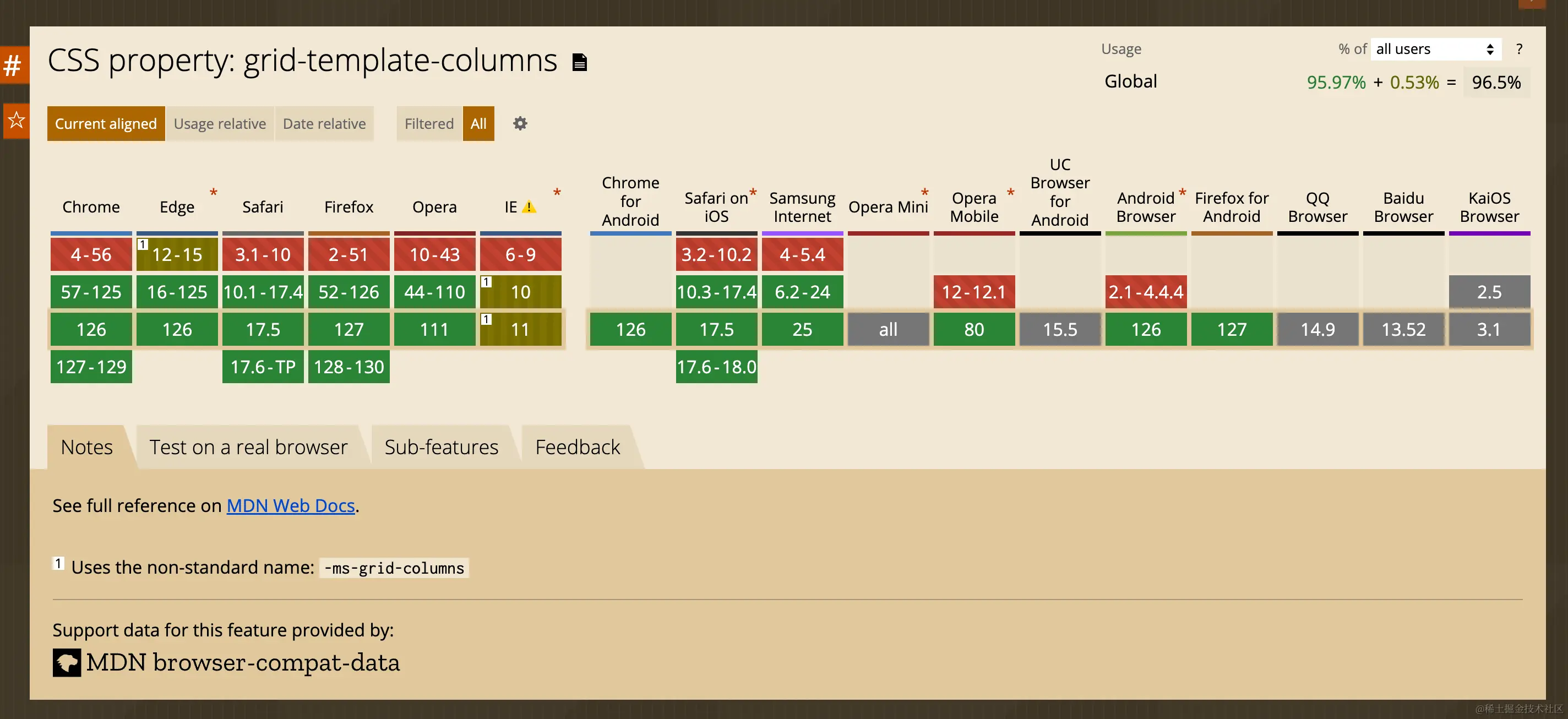
Task: Open the spec document icon beside title
Action: 580,62
